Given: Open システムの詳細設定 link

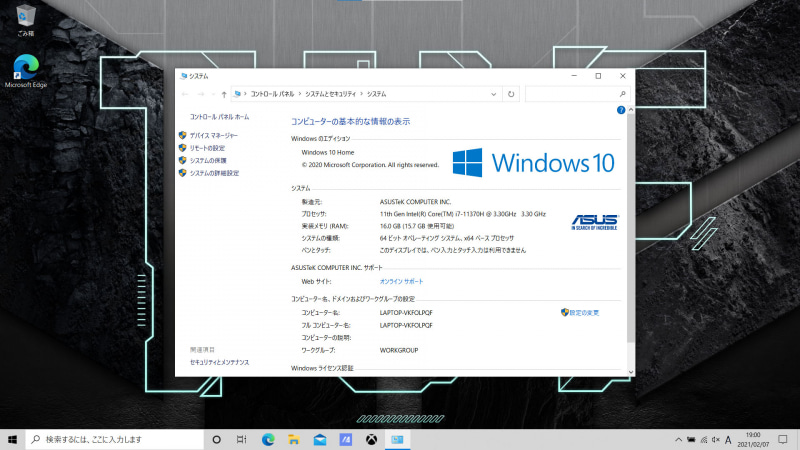Looking at the screenshot, I should 214,173.
